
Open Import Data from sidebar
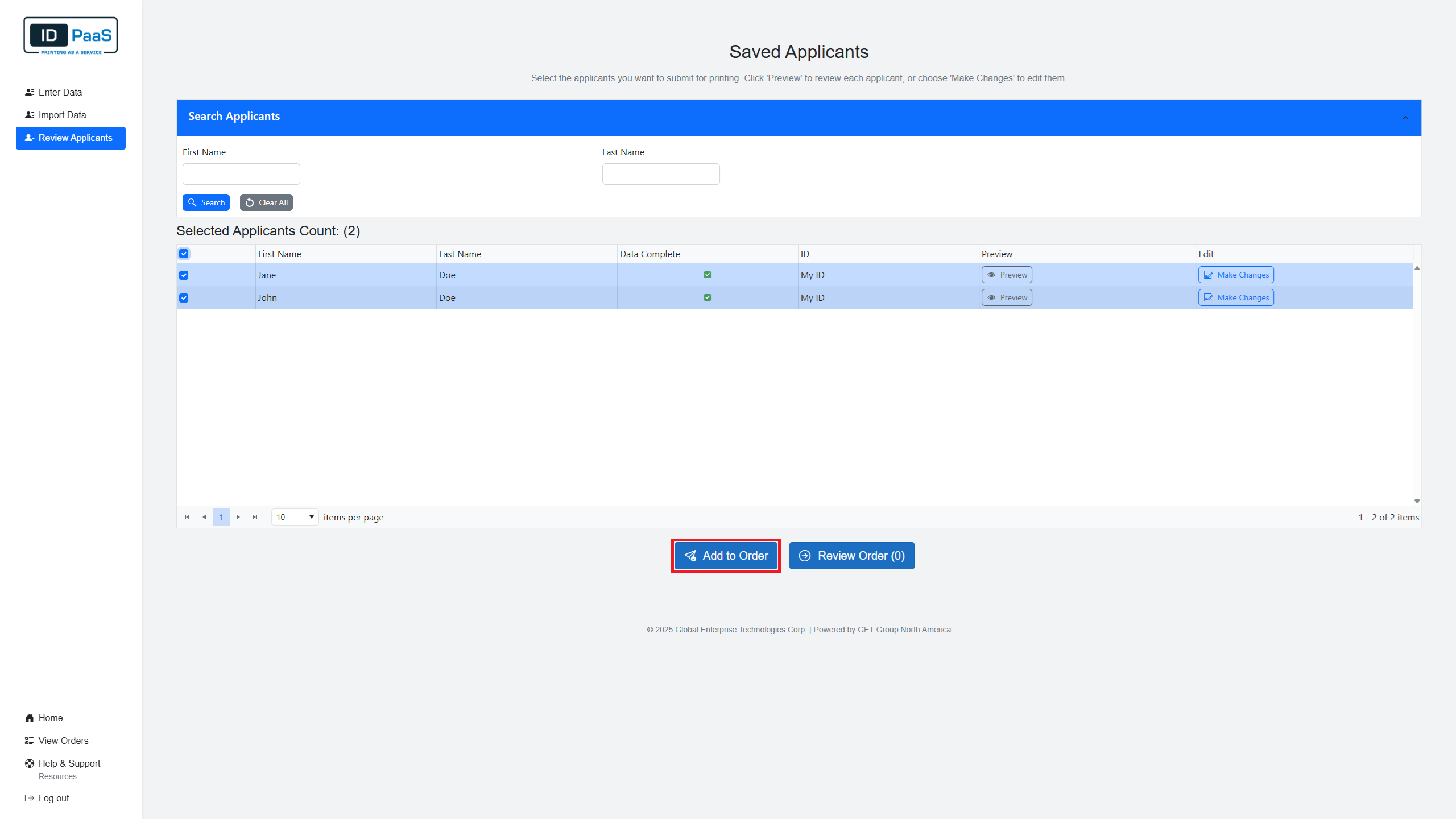tap(62, 115)
